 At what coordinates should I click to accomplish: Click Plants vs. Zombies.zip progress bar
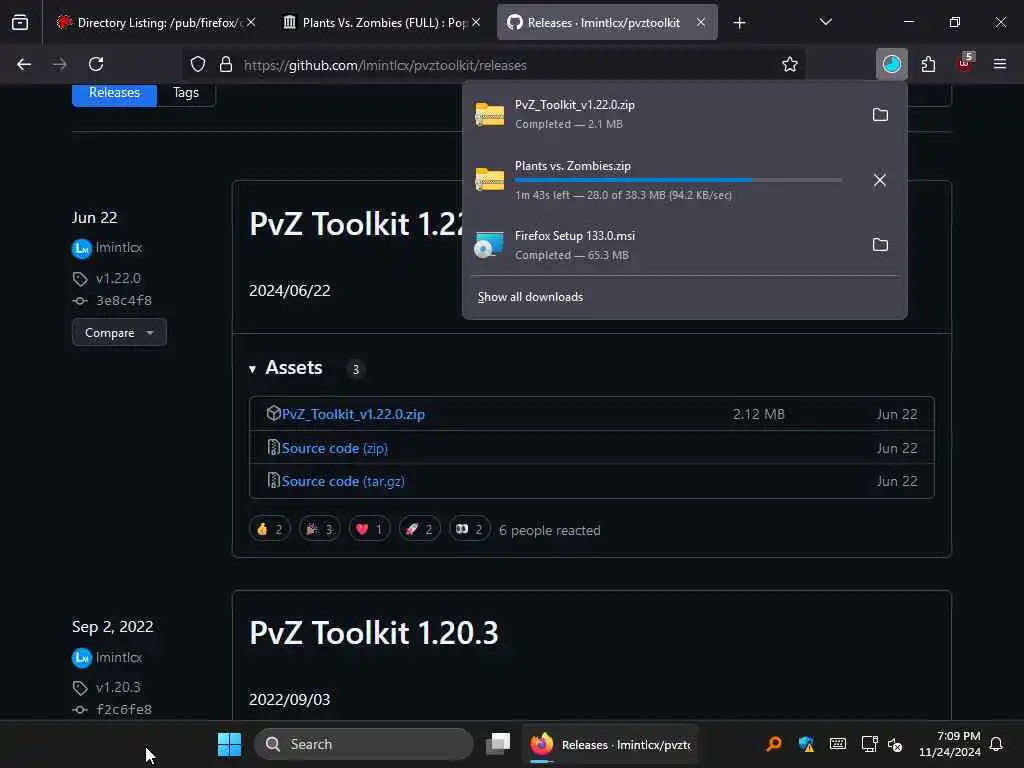678,180
